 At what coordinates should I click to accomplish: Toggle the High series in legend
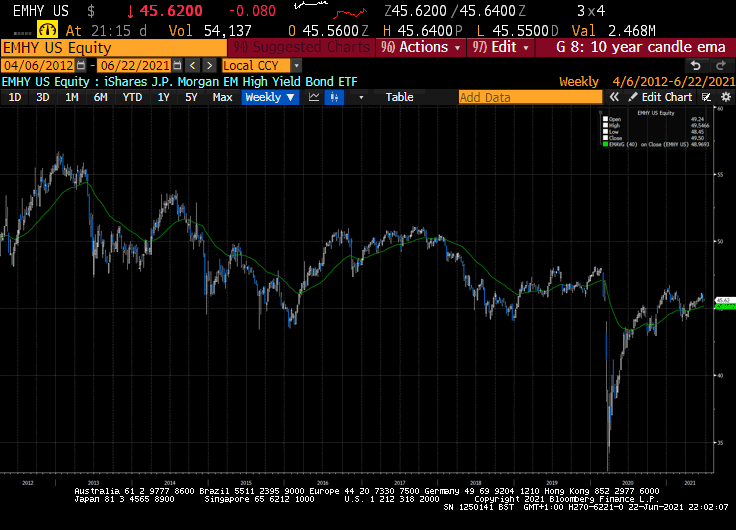[606, 125]
